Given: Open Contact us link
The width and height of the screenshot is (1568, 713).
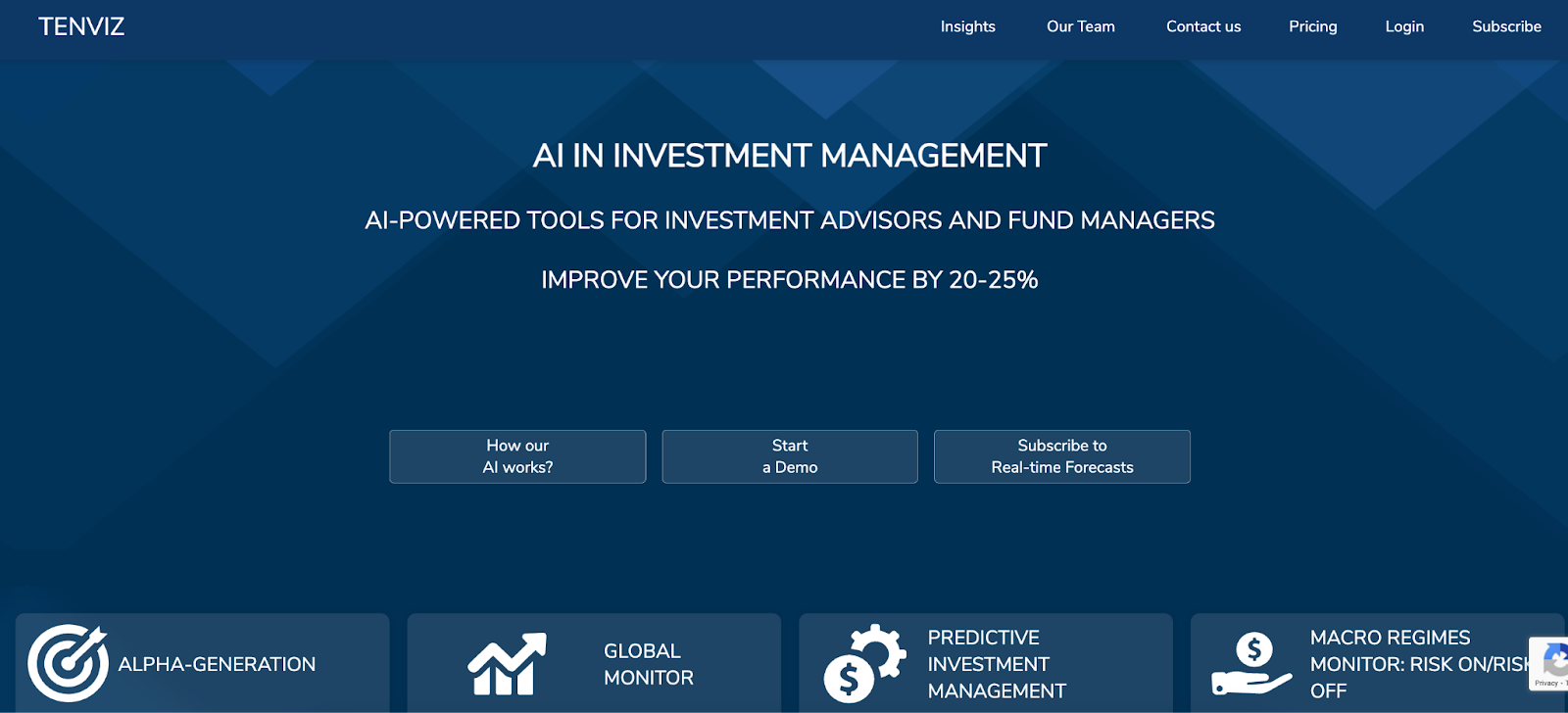Looking at the screenshot, I should click(1202, 26).
